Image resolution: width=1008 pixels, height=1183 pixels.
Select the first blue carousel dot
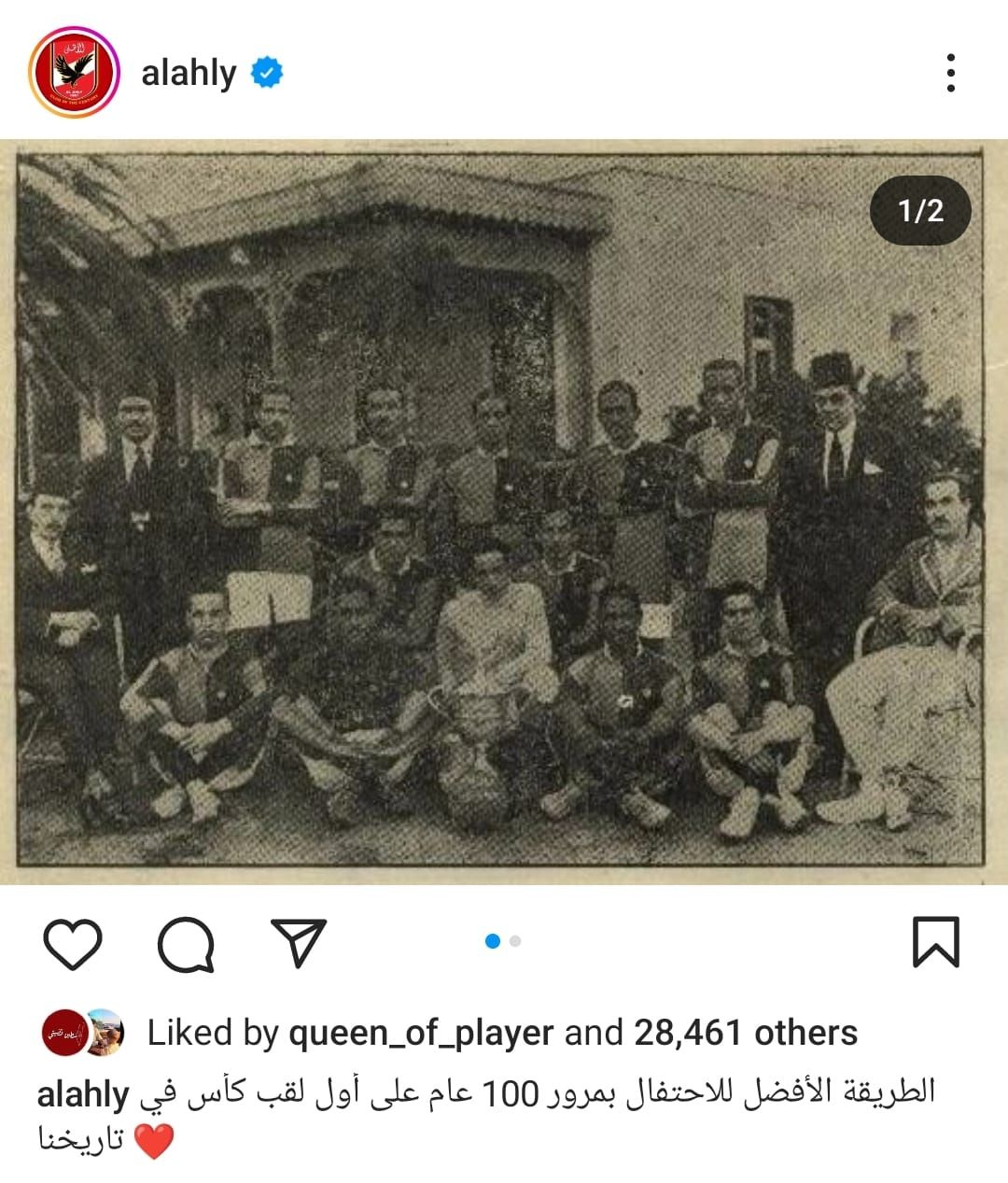pos(493,941)
